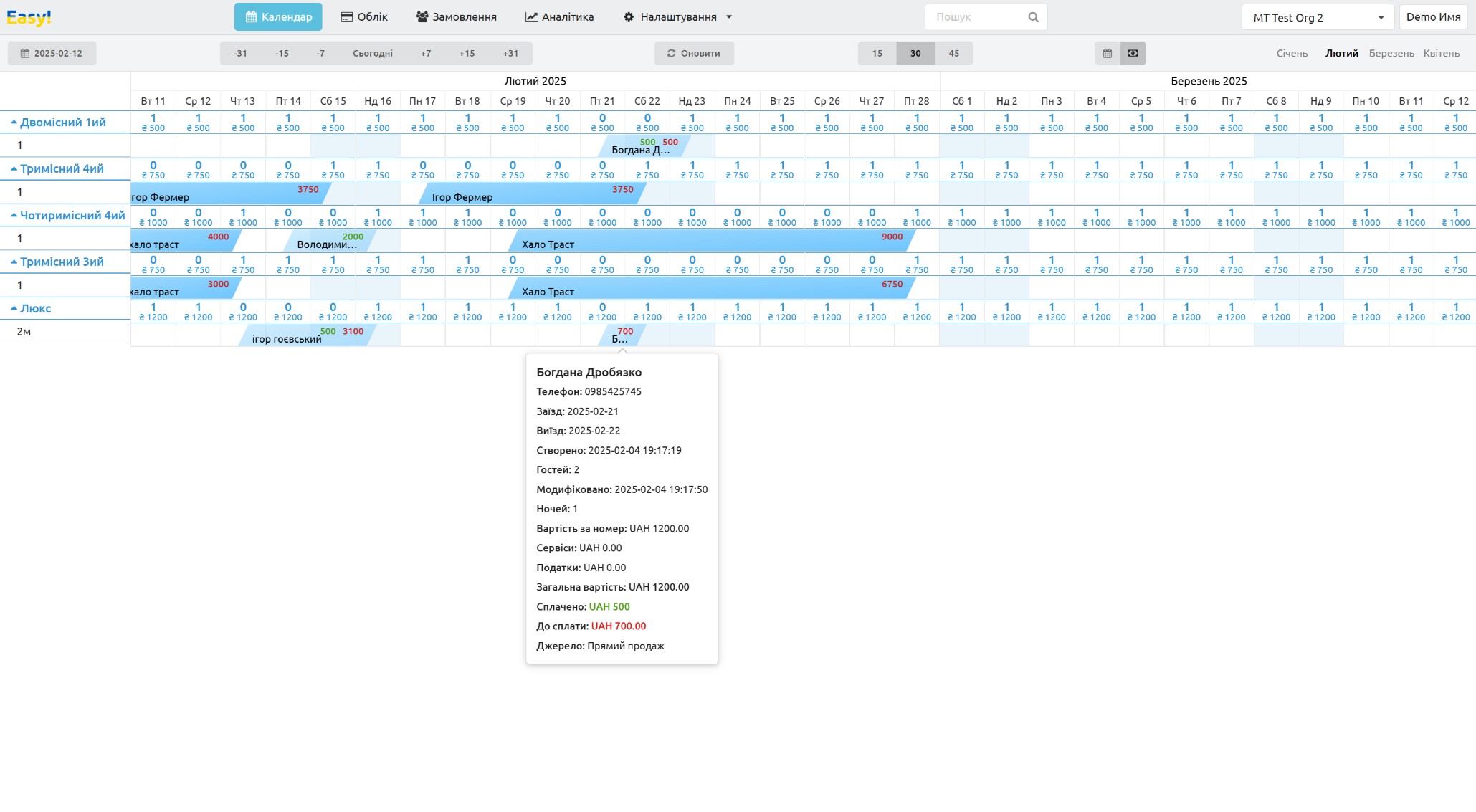Screen dimensions: 1476x812
Task: Click the Оновити refresh button
Action: point(693,53)
